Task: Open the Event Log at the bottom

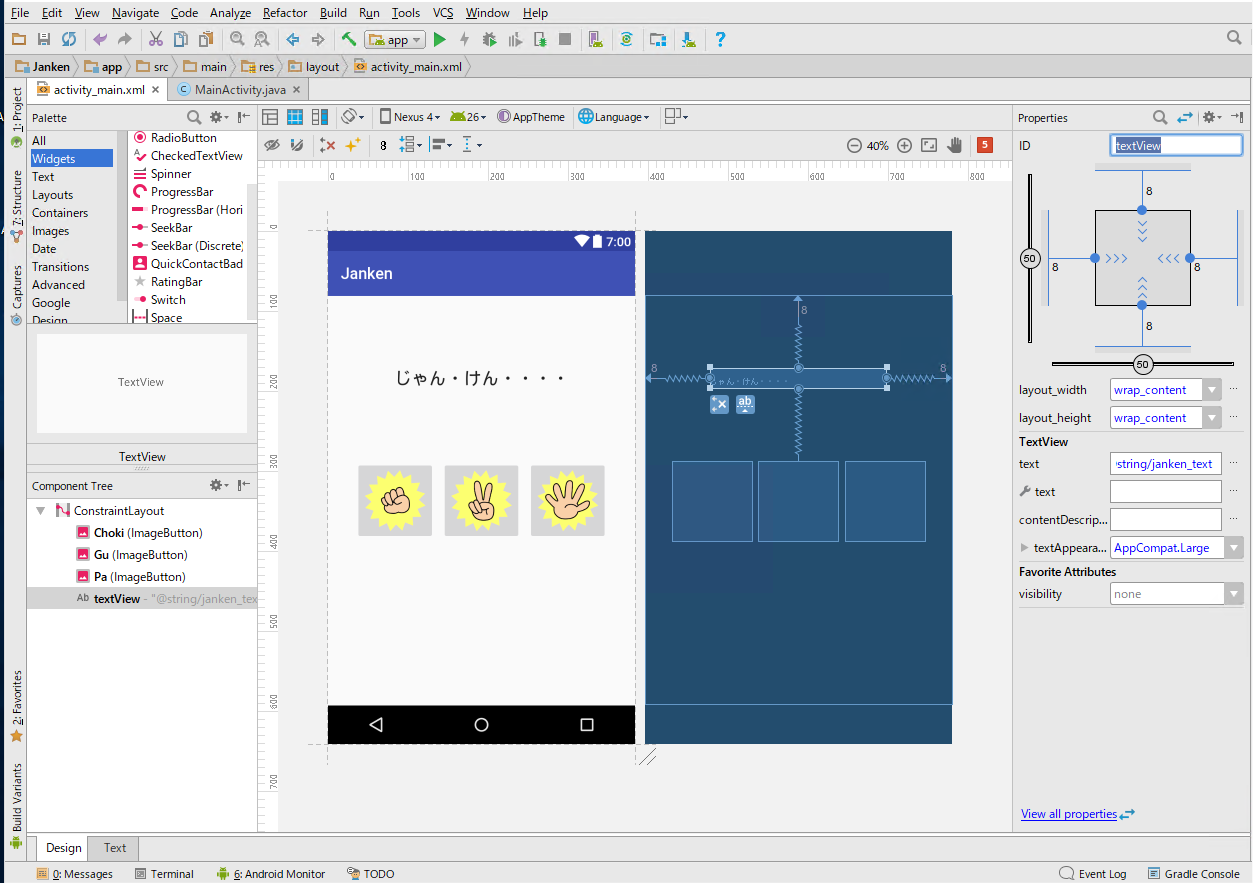Action: pos(1100,873)
